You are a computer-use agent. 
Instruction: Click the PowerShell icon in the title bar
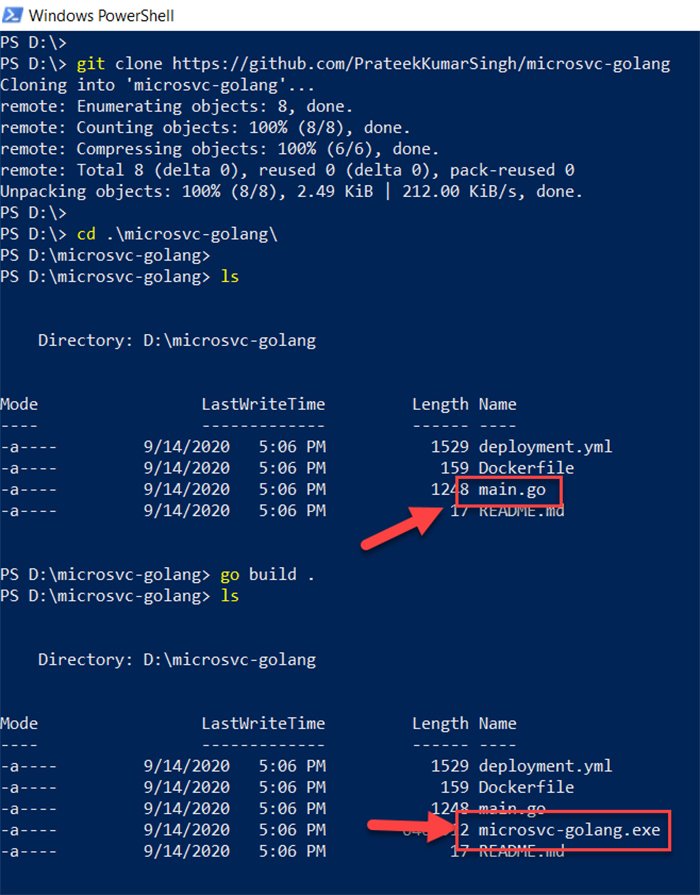pyautogui.click(x=14, y=15)
